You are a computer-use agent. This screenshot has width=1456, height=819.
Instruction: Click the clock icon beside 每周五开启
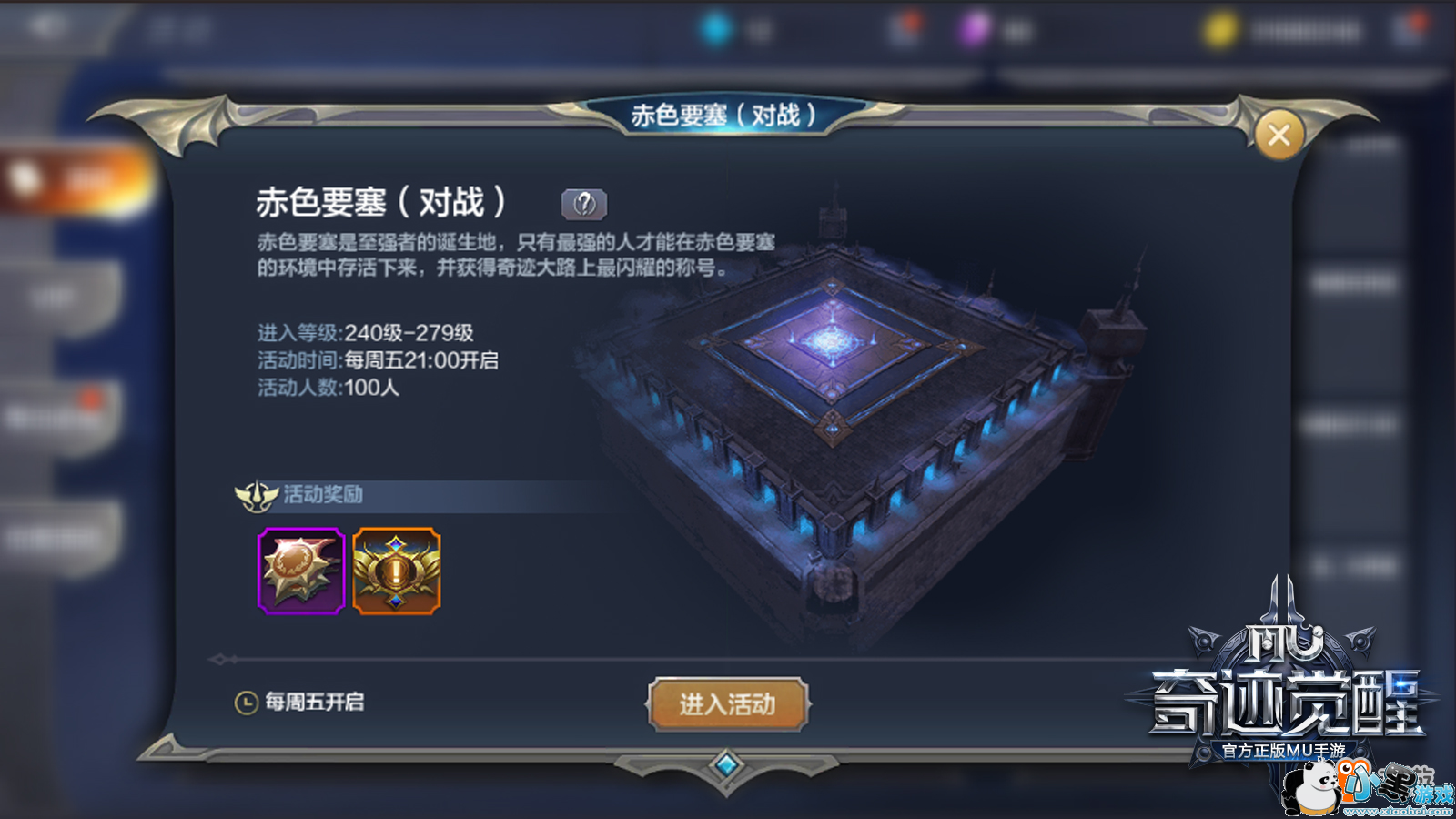(247, 703)
